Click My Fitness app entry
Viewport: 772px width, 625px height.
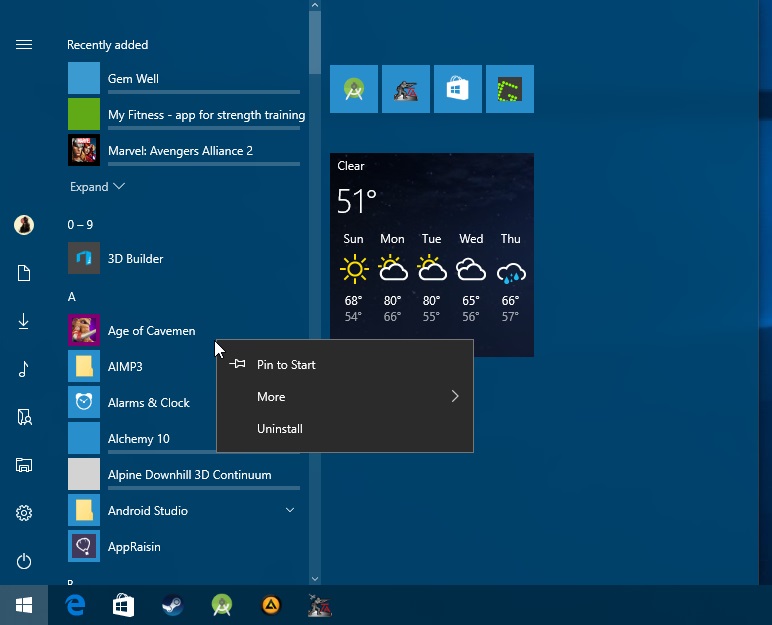[186, 114]
